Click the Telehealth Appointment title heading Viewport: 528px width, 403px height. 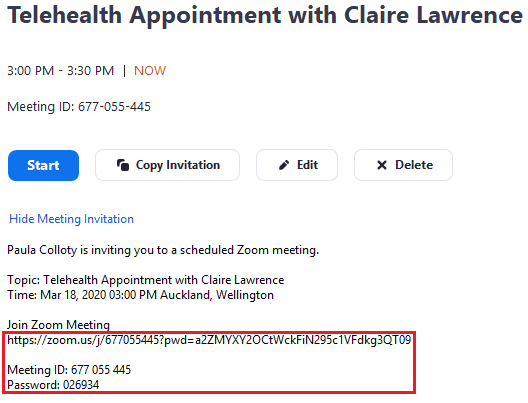click(x=265, y=15)
